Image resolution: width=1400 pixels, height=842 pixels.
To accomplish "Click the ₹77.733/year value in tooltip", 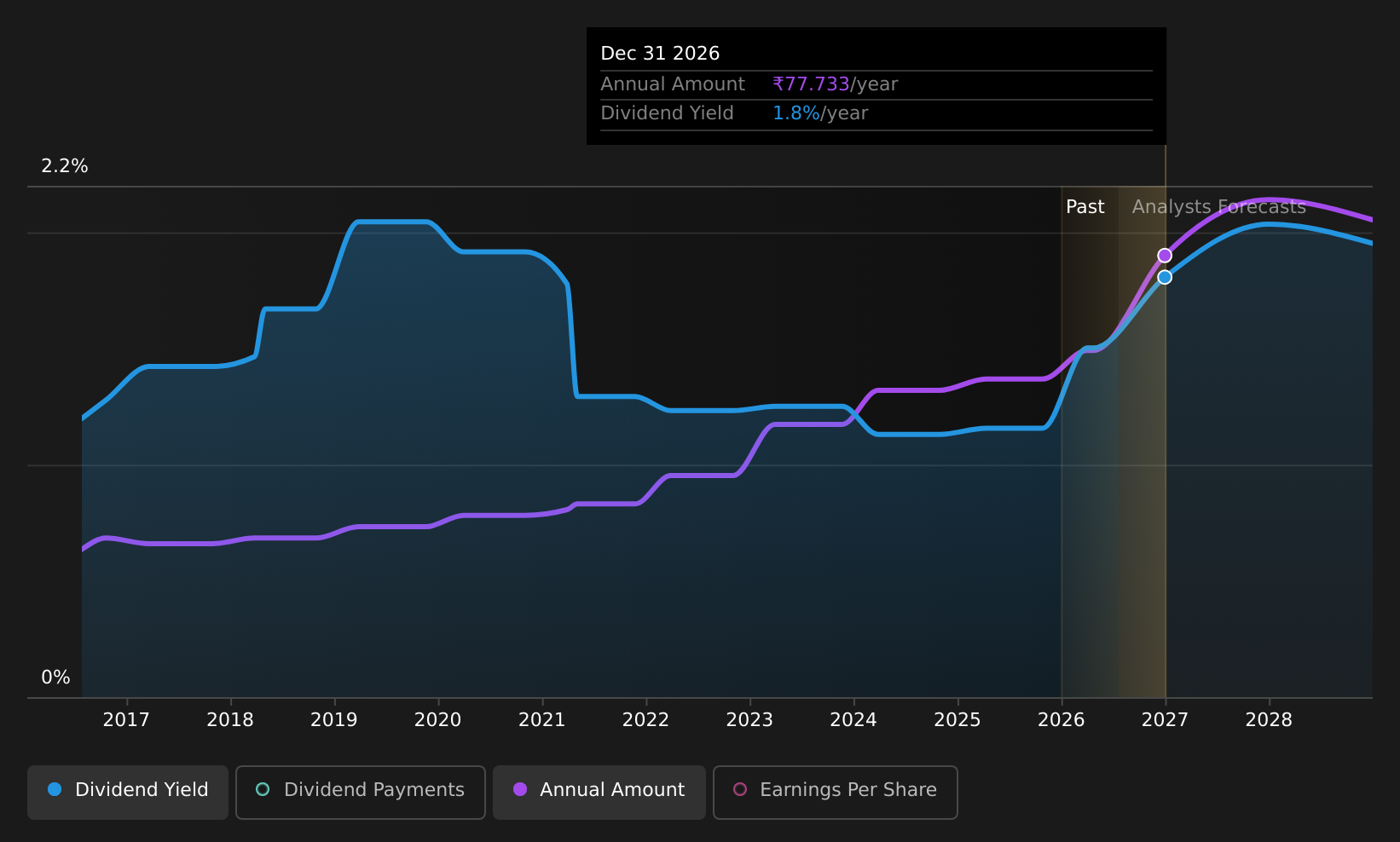I will [x=836, y=84].
